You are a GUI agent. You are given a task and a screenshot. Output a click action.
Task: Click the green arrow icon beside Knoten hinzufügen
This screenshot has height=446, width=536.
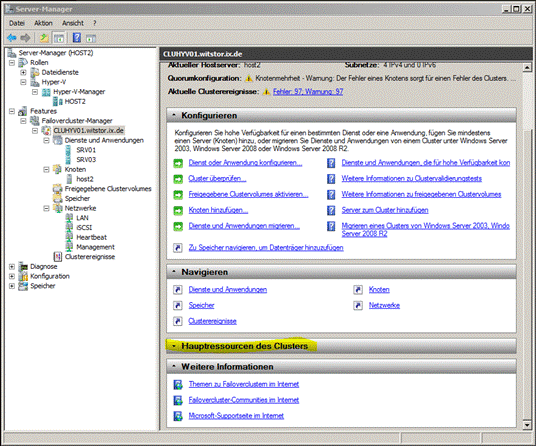pyautogui.click(x=178, y=211)
